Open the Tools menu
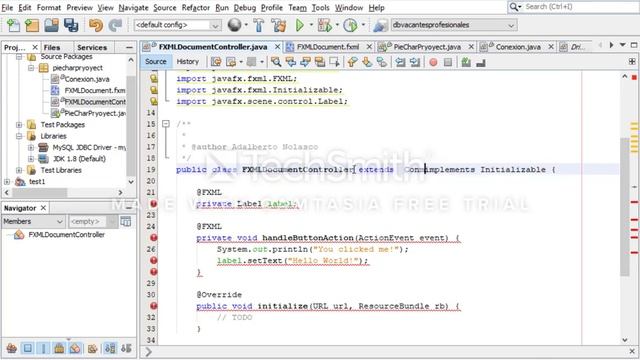The height and width of the screenshot is (360, 640). tap(320, 7)
